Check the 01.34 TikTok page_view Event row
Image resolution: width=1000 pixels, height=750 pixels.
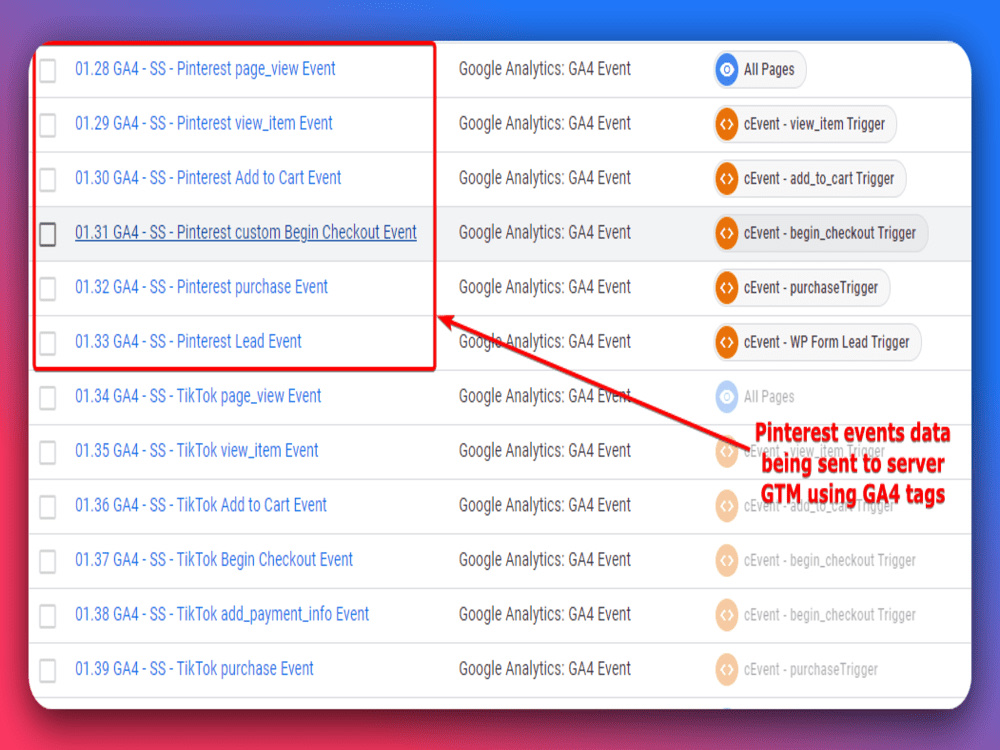click(48, 397)
